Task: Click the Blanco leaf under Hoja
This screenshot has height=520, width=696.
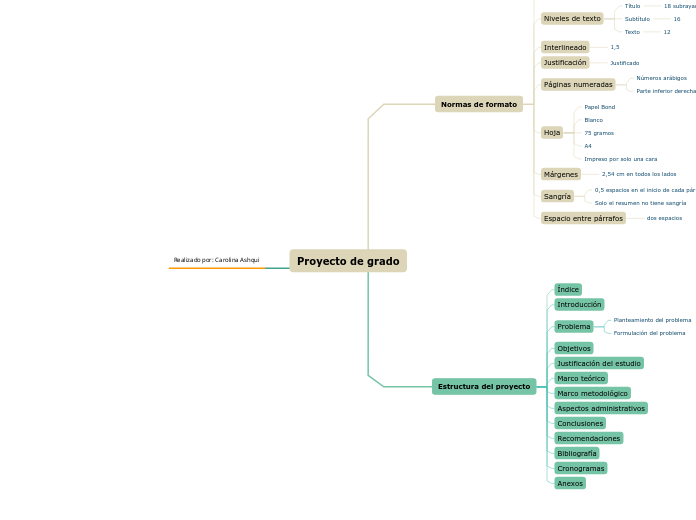Action: [x=593, y=120]
